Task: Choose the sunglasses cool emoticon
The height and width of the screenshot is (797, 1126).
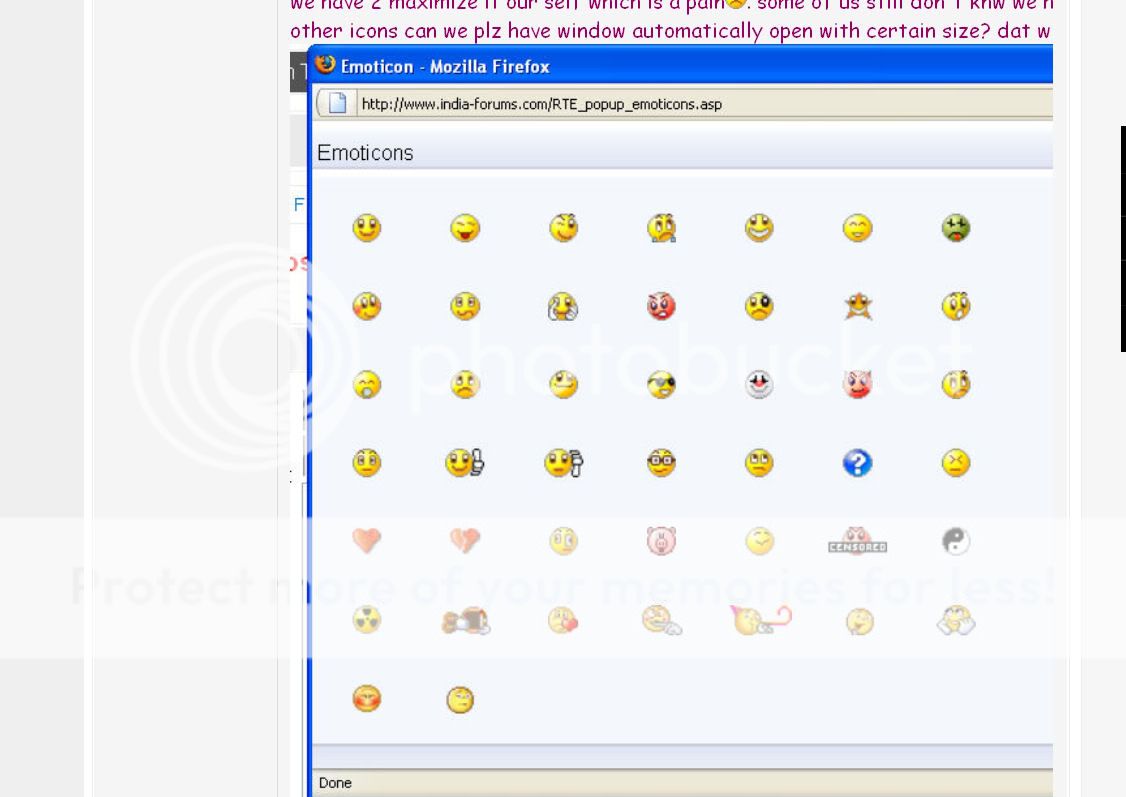Action: click(x=661, y=385)
